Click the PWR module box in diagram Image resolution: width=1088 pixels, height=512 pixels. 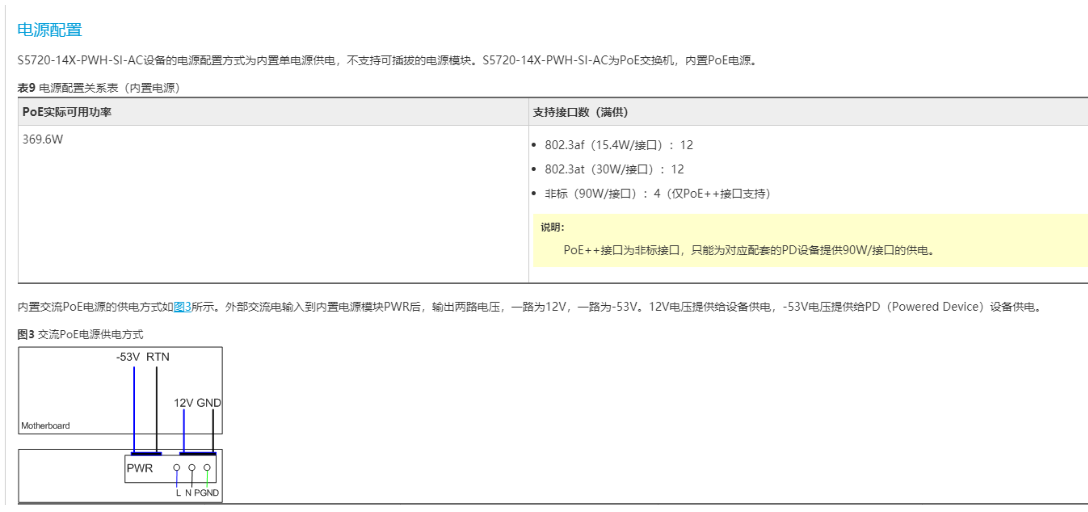[x=171, y=469]
